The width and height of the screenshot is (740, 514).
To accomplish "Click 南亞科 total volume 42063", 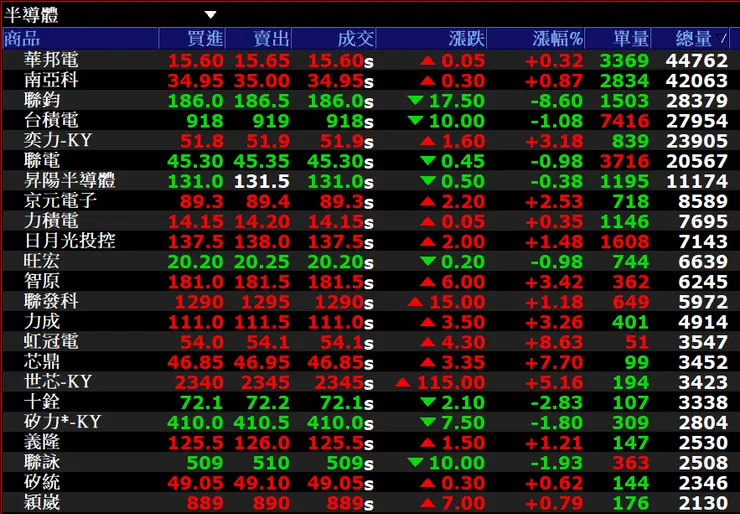I will (697, 81).
